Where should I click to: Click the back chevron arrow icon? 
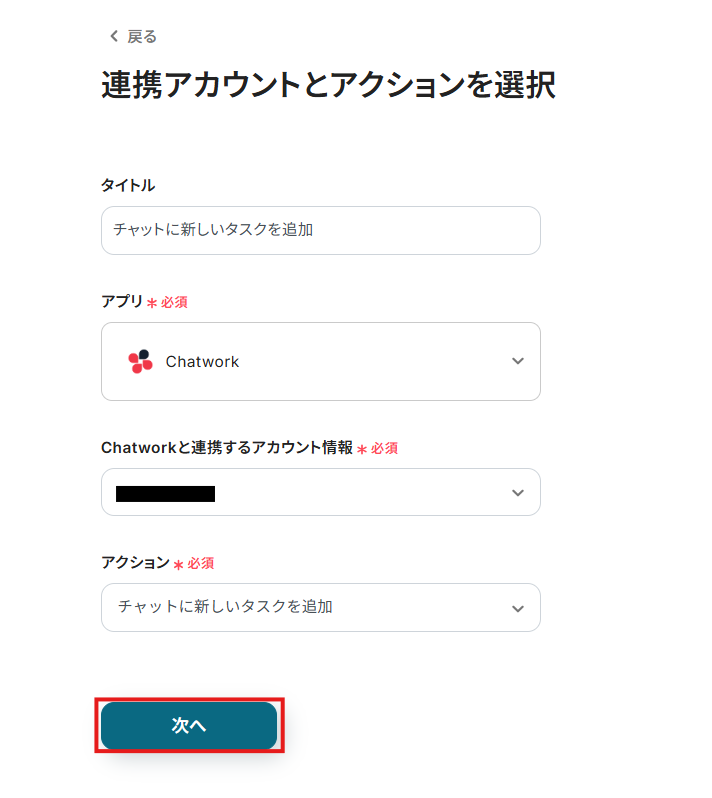114,36
